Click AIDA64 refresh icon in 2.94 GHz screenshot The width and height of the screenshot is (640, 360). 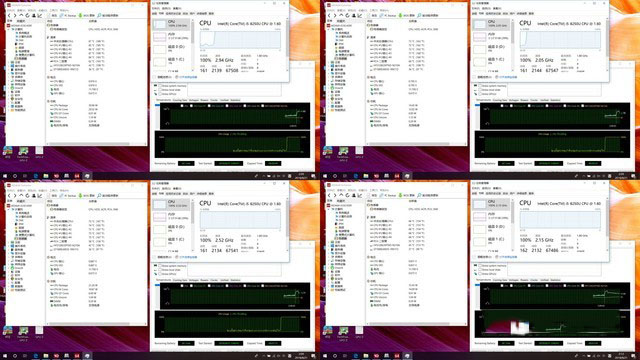coord(27,16)
